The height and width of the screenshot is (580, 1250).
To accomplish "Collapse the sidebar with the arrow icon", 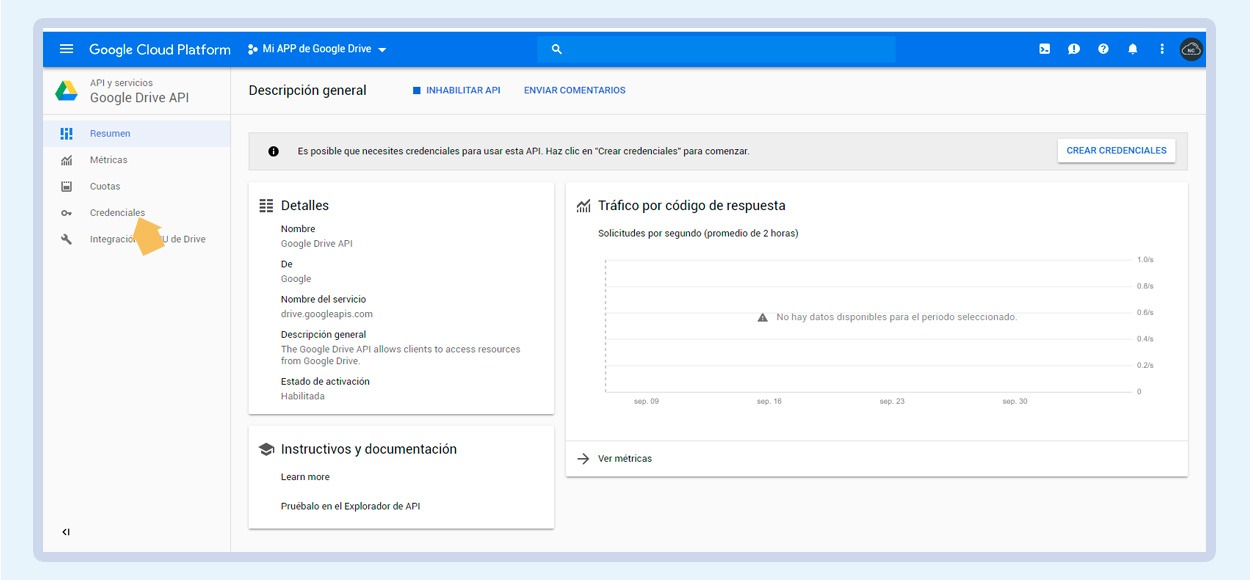I will (66, 532).
